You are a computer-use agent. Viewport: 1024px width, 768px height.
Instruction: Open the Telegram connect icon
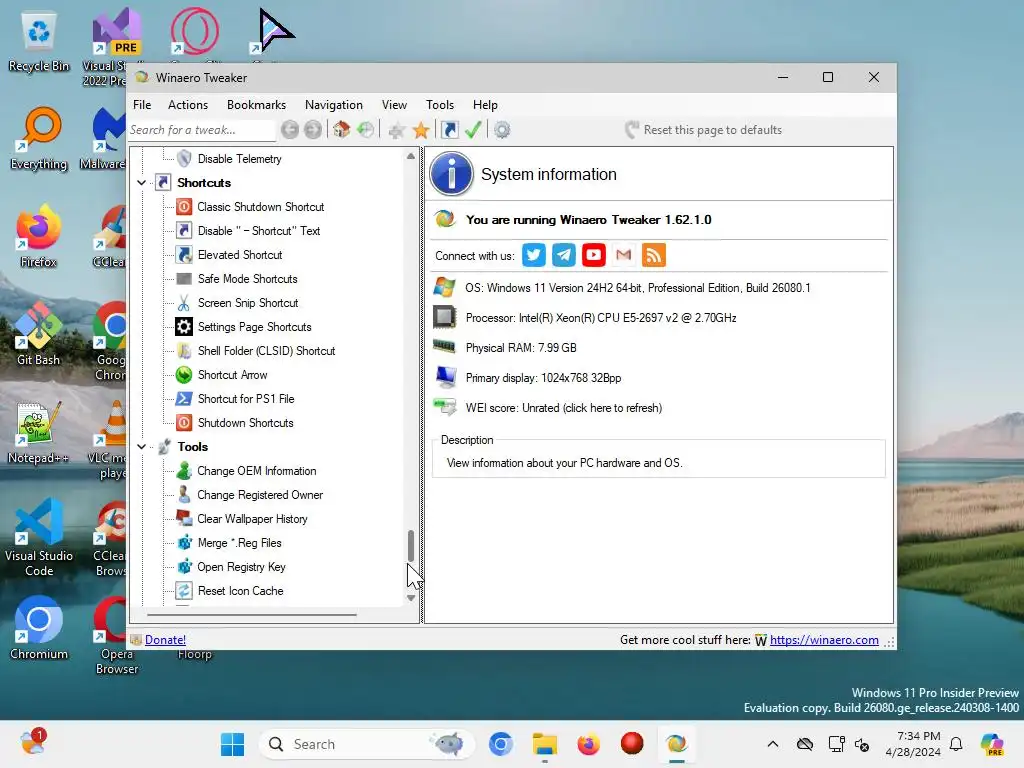[564, 255]
